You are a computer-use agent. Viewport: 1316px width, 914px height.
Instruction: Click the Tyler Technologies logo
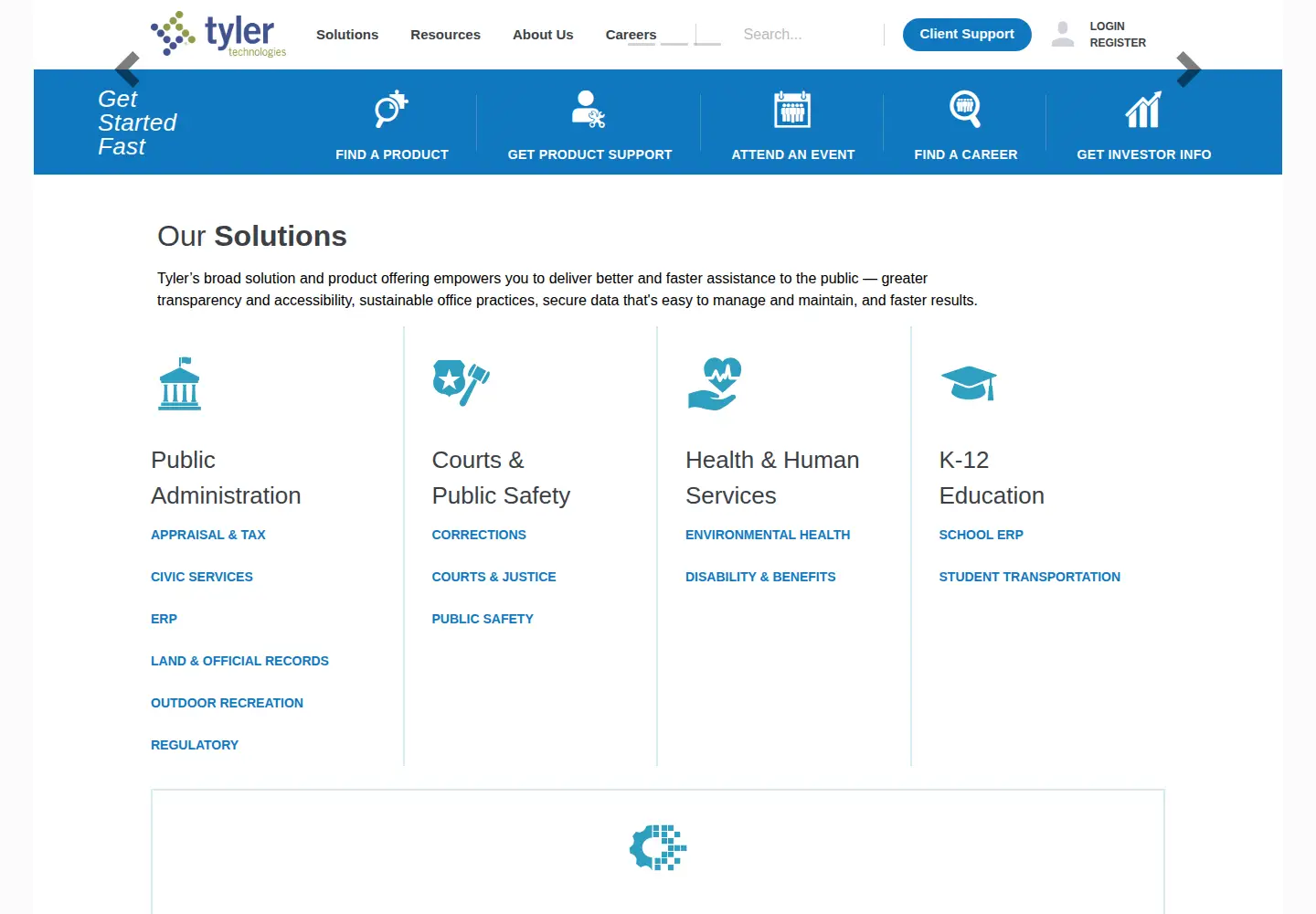pyautogui.click(x=218, y=34)
